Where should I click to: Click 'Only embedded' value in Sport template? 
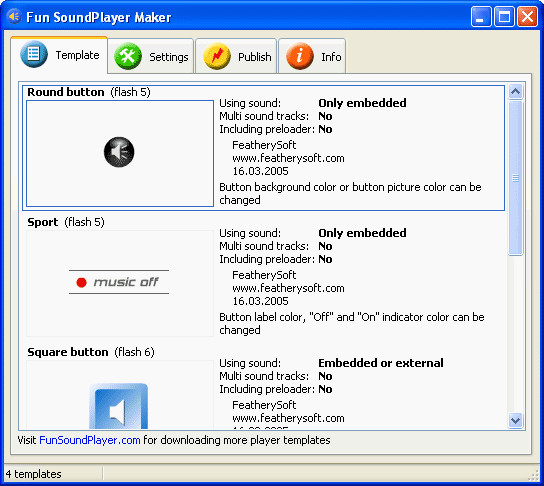[363, 233]
